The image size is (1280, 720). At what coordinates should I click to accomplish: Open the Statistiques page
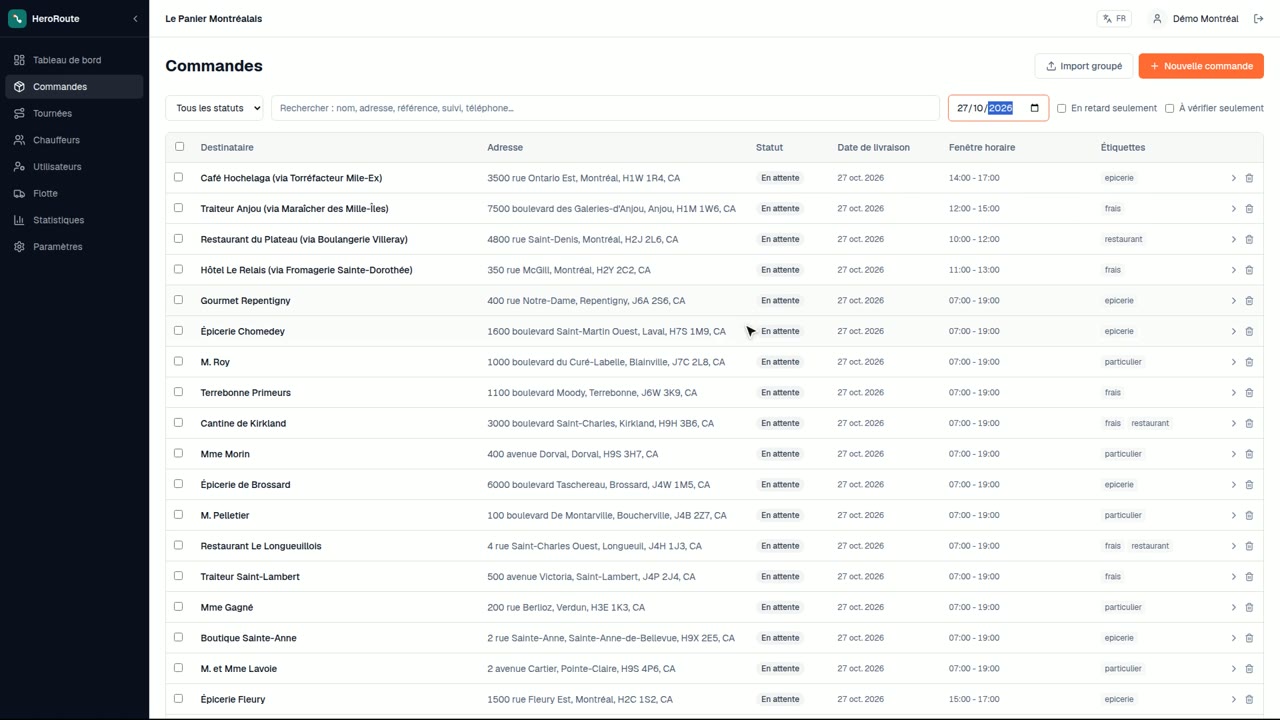tap(74, 220)
